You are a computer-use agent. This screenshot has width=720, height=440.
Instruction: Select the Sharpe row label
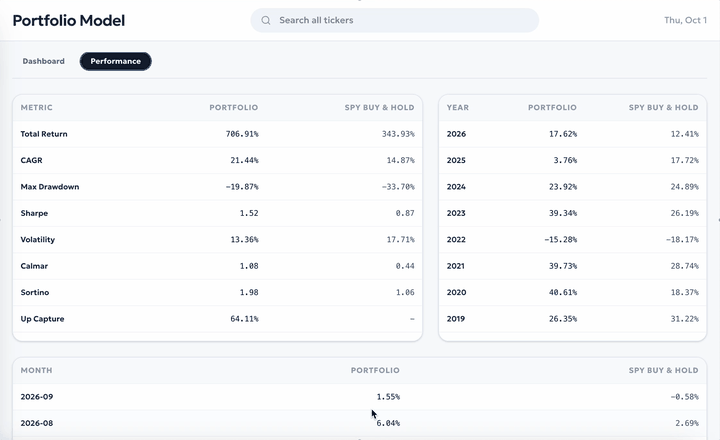[34, 213]
